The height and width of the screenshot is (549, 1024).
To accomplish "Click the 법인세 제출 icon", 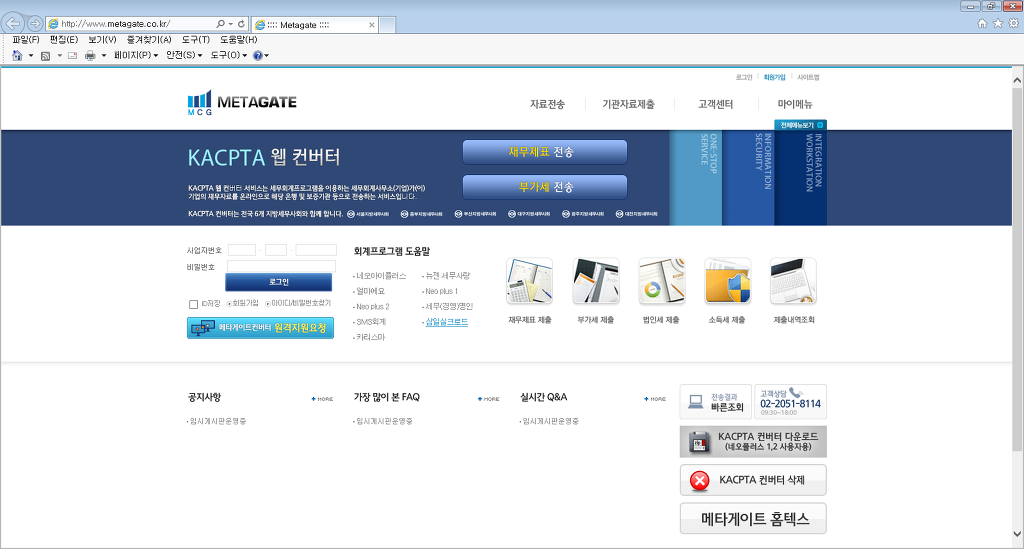I will pos(662,281).
